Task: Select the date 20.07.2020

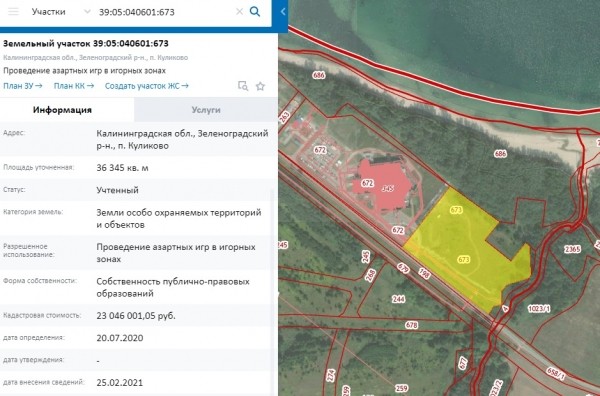Action: 120,338
